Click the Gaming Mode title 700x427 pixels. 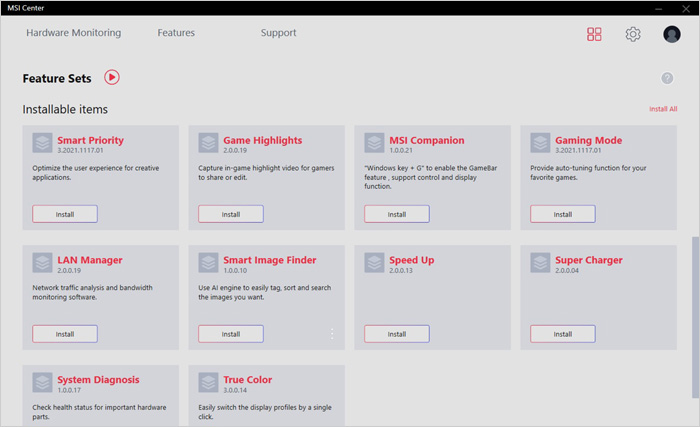588,140
